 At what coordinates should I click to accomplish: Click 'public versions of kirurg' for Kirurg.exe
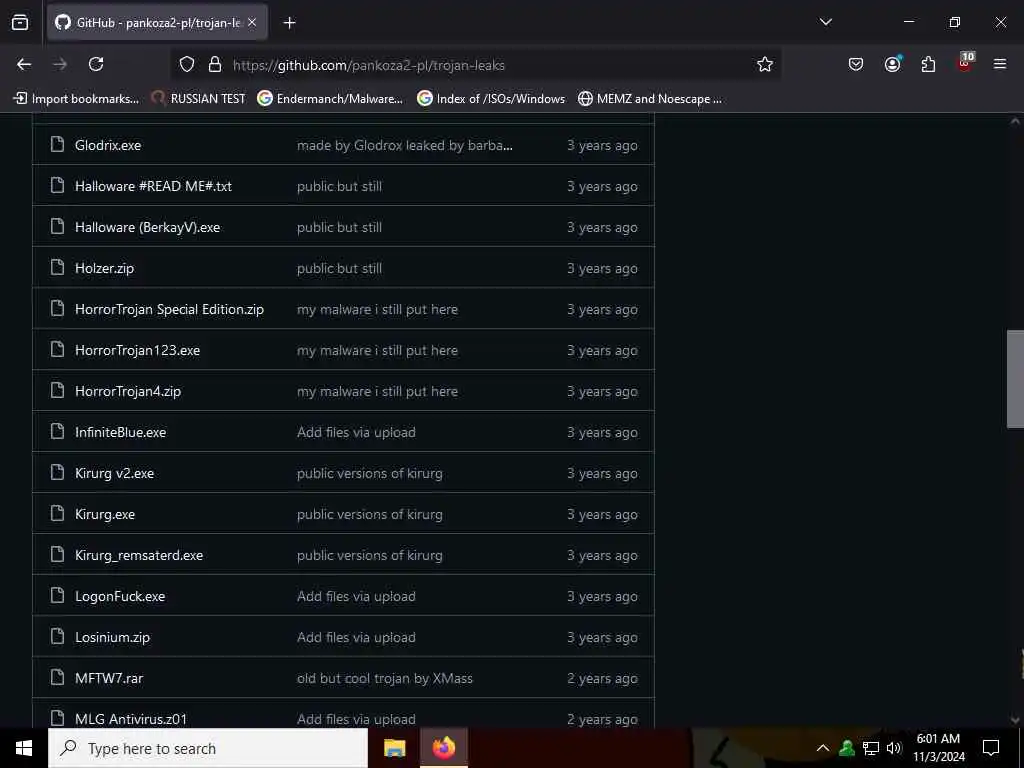coord(370,515)
